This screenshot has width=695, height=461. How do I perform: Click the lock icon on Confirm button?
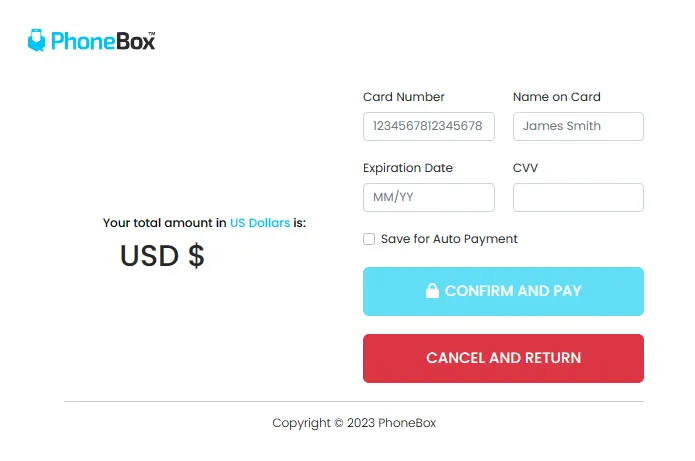click(x=432, y=291)
